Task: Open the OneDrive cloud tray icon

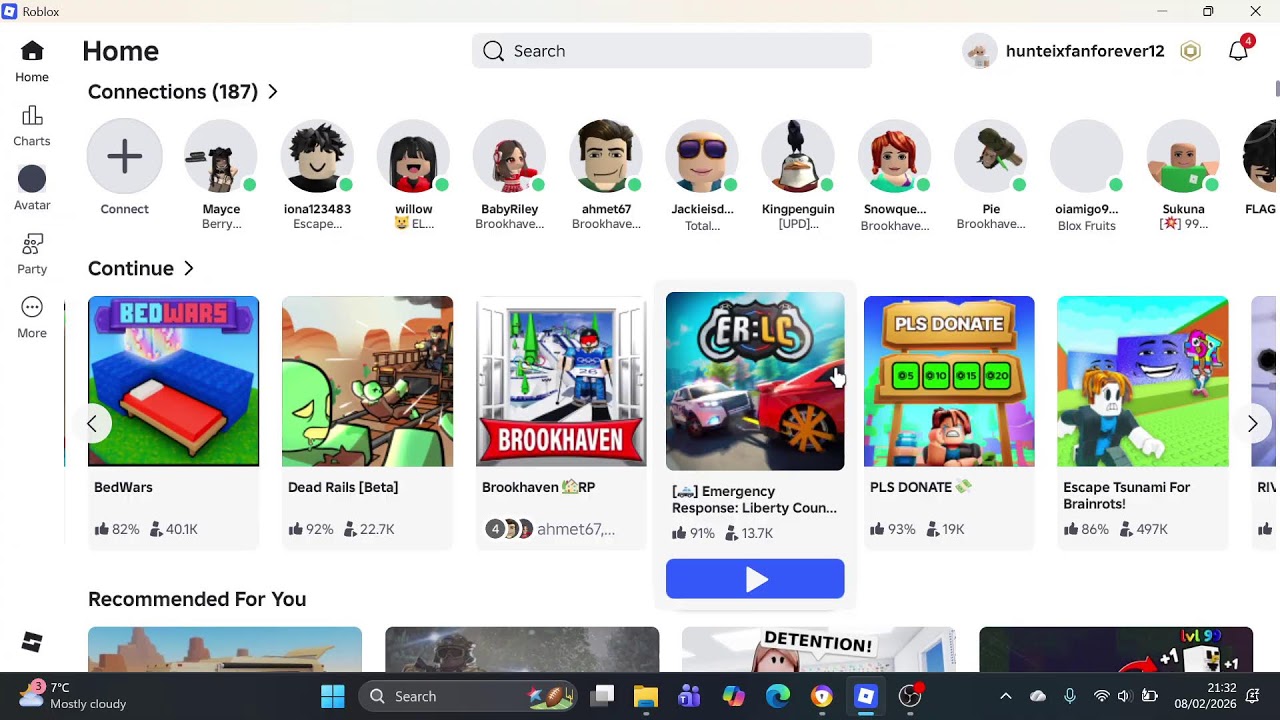Action: pos(1038,696)
